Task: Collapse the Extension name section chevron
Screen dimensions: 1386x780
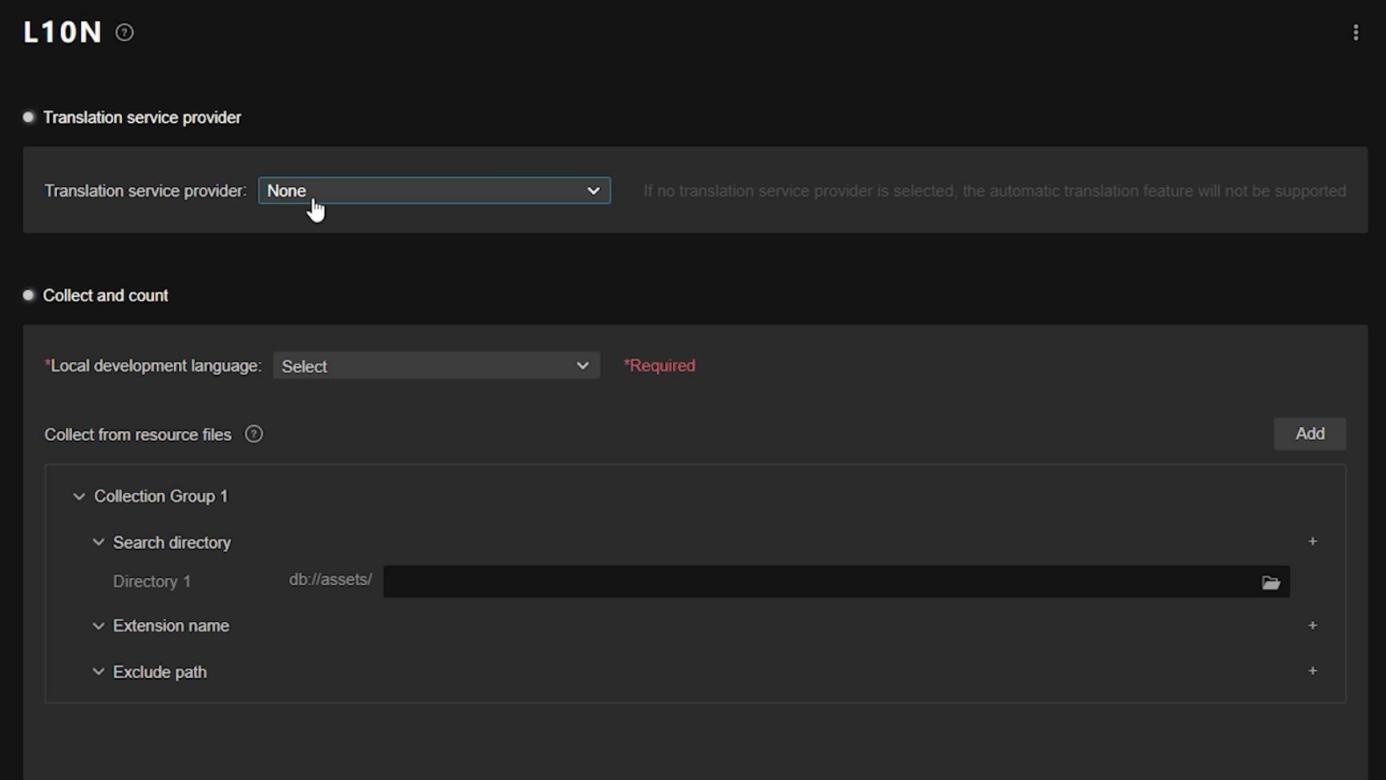Action: click(98, 626)
